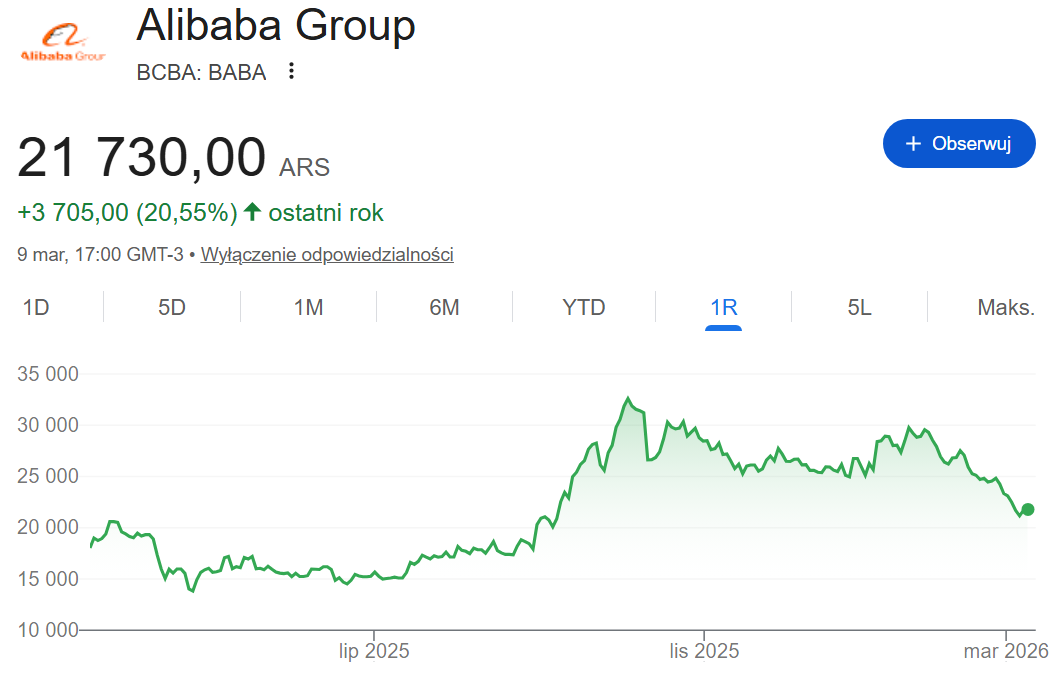Select the YTD range tab

pyautogui.click(x=584, y=307)
